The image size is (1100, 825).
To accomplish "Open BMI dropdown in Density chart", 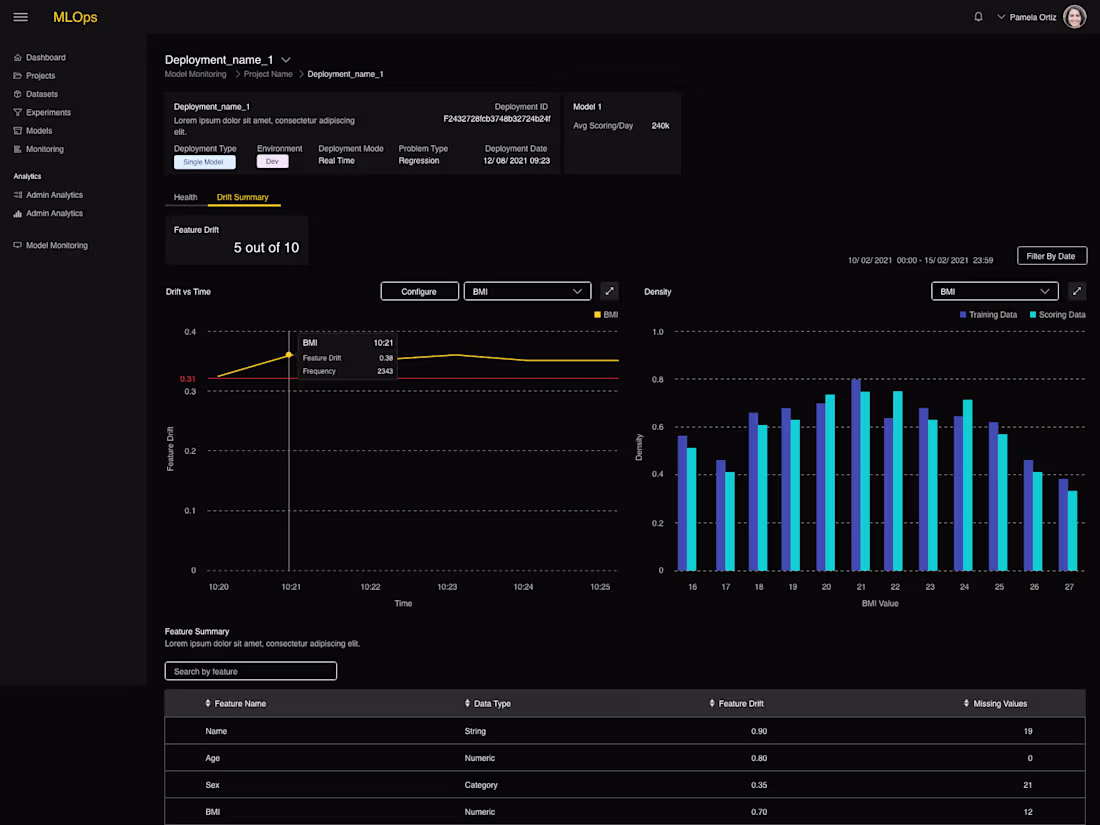I will 995,291.
